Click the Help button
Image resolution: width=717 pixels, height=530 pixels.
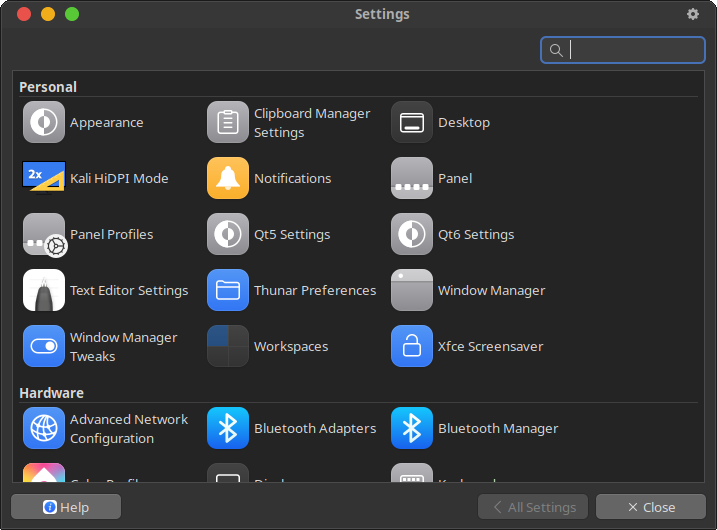(66, 507)
